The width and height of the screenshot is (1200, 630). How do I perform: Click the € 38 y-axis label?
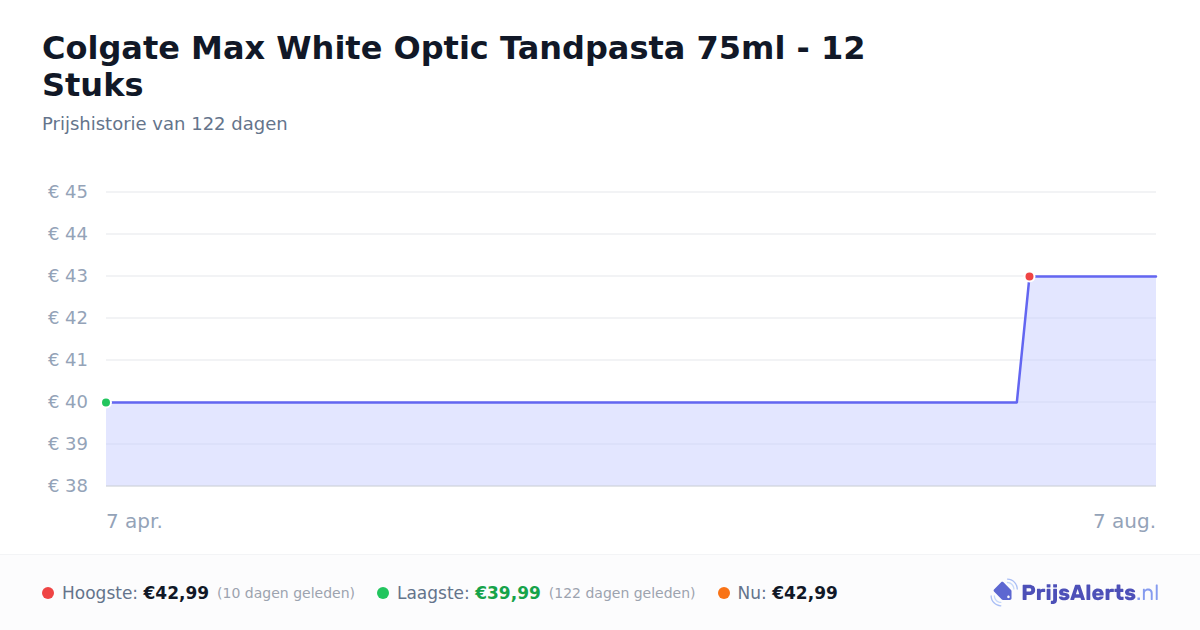click(68, 486)
